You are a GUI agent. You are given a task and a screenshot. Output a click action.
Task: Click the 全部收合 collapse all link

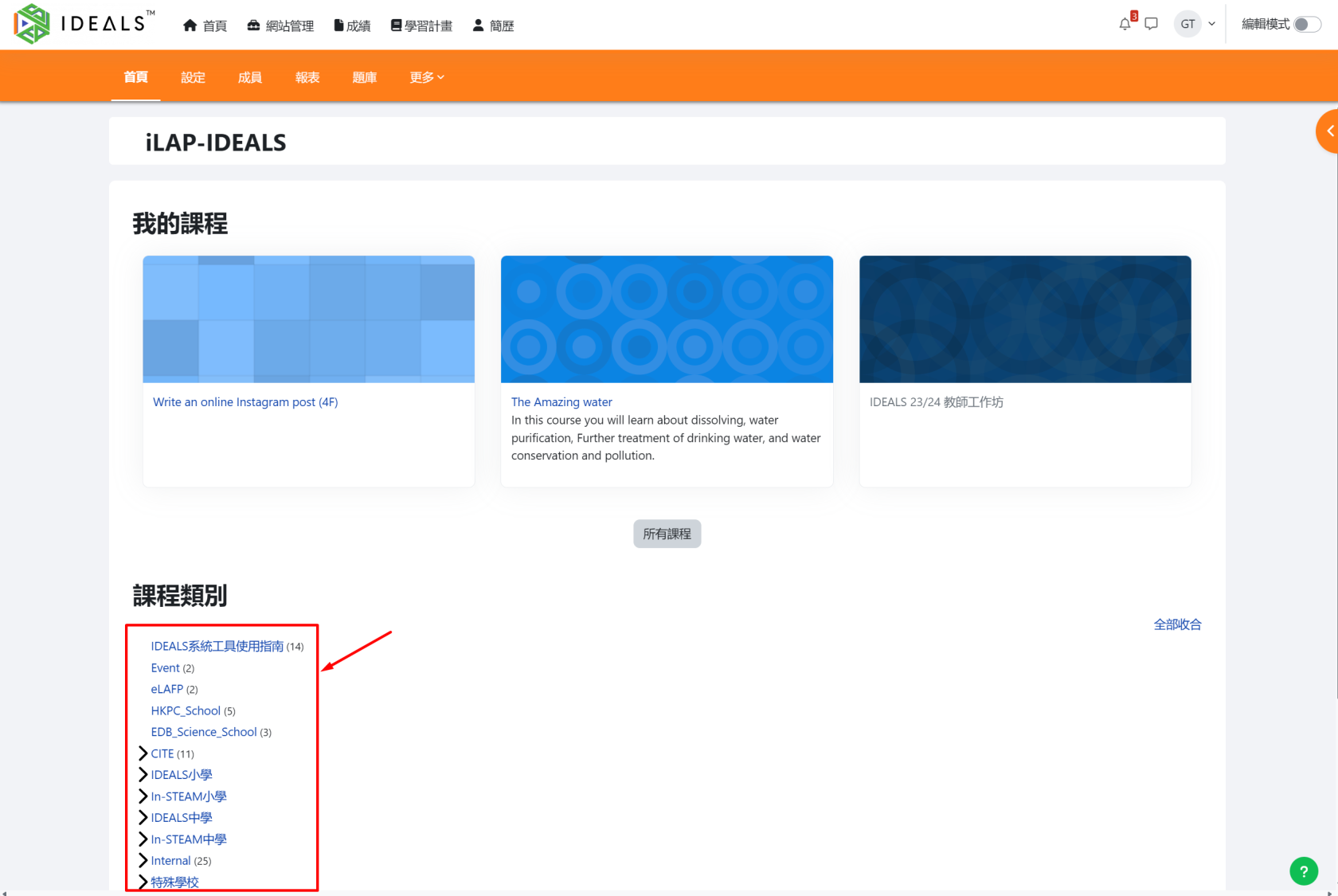pos(1177,624)
